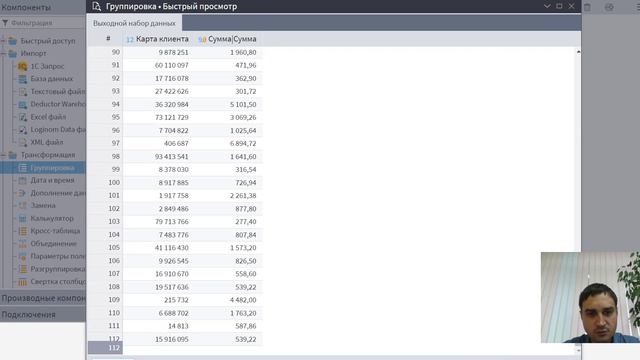Click the XML файл component icon
The width and height of the screenshot is (640, 360).
click(23, 142)
